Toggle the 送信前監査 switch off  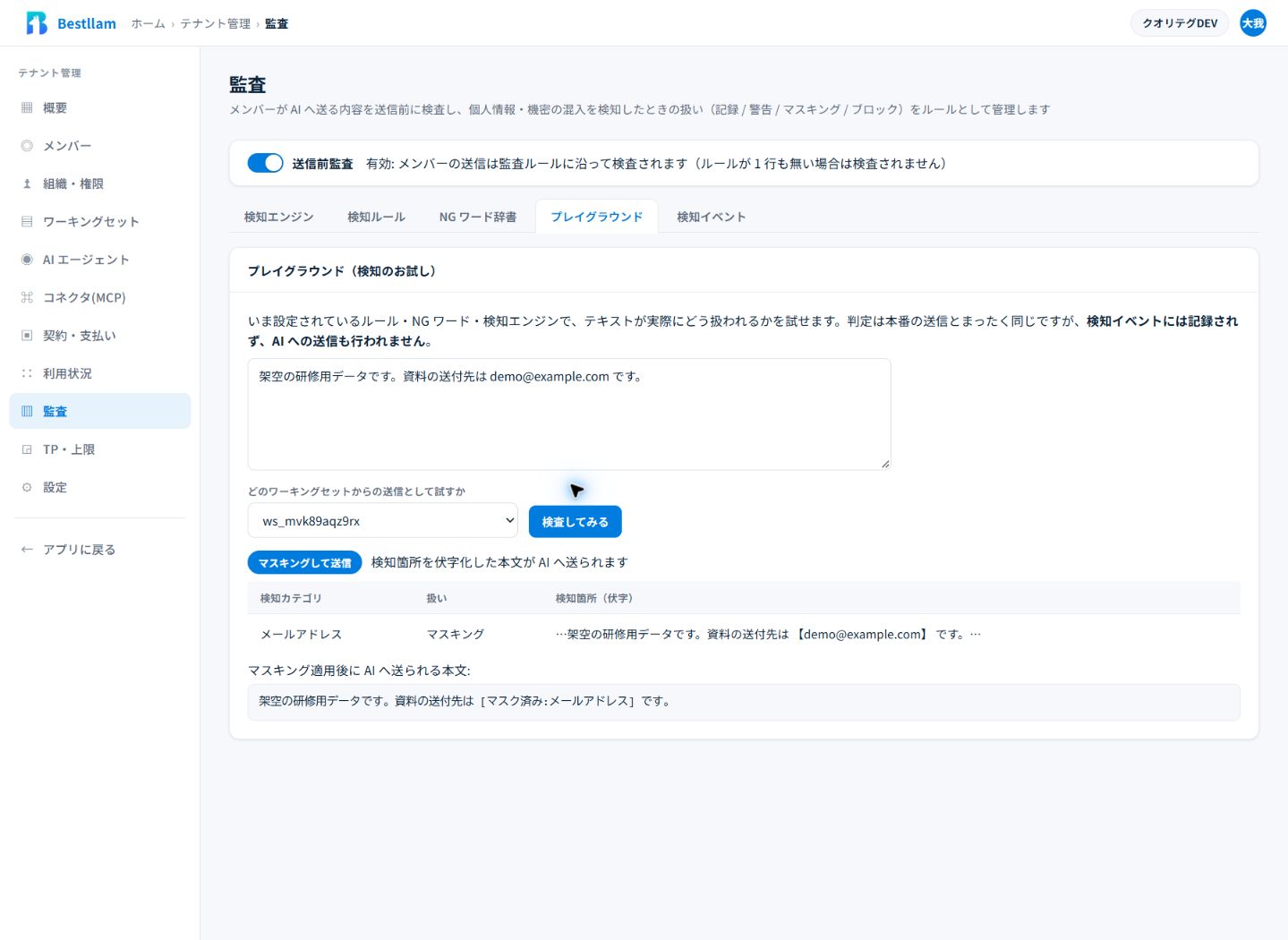pyautogui.click(x=265, y=163)
